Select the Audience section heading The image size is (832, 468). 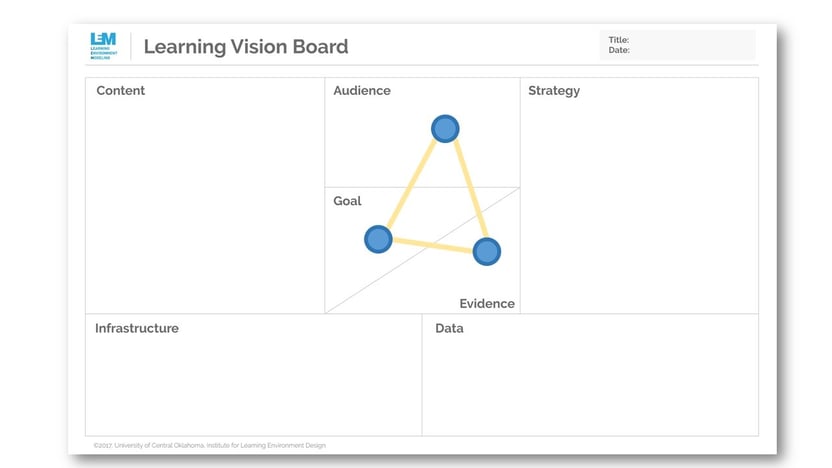pos(362,90)
